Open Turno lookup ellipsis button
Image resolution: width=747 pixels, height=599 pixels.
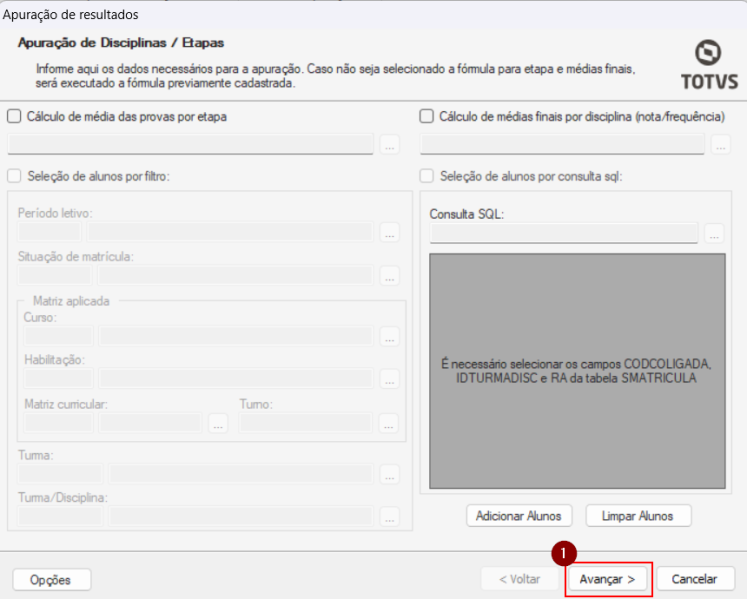coord(390,423)
